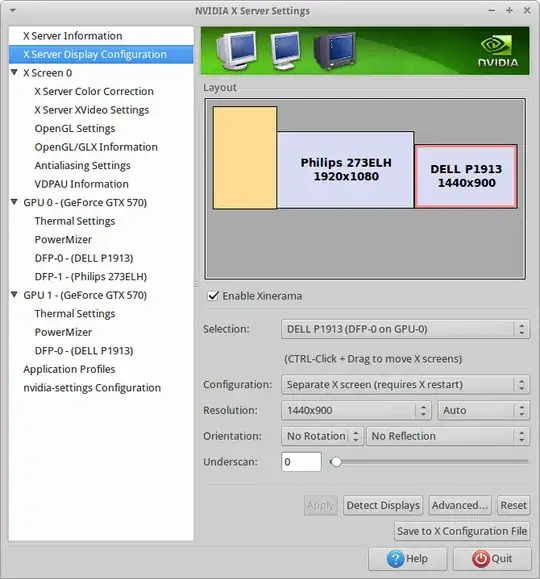Open the No Reflection dropdown
Screen dimensions: 540x579
click(x=448, y=436)
